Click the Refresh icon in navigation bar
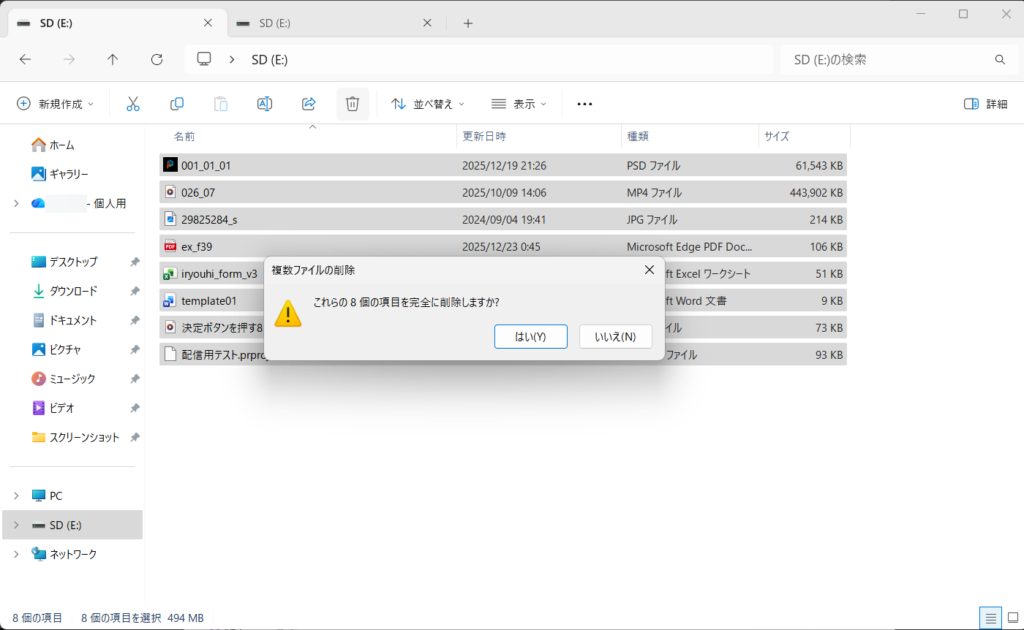This screenshot has height=630, width=1024. pyautogui.click(x=157, y=60)
